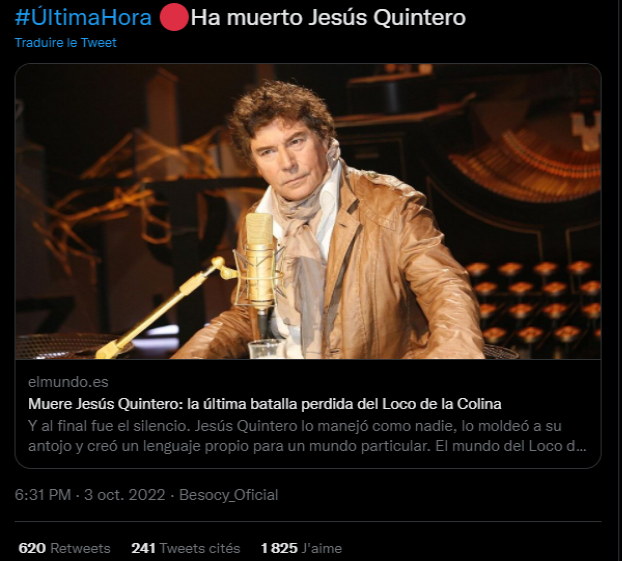Open the Besocy_Oficial source label
The image size is (622, 561).
pyautogui.click(x=228, y=495)
